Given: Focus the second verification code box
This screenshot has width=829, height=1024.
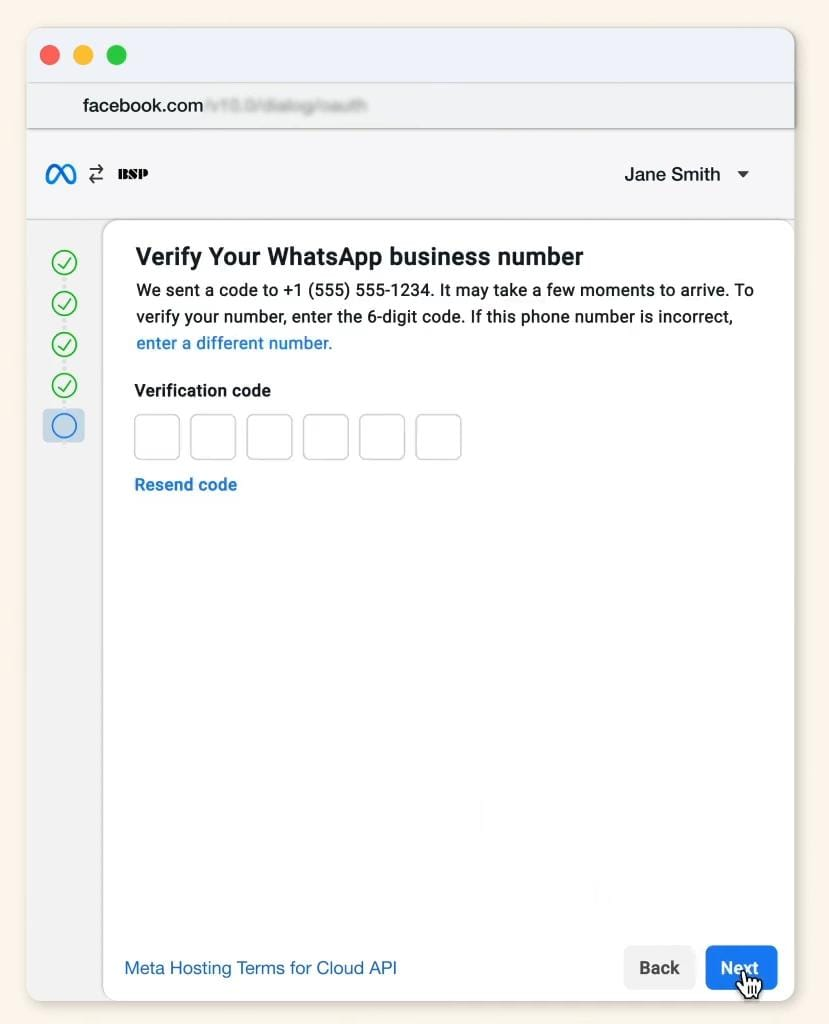Looking at the screenshot, I should 213,437.
